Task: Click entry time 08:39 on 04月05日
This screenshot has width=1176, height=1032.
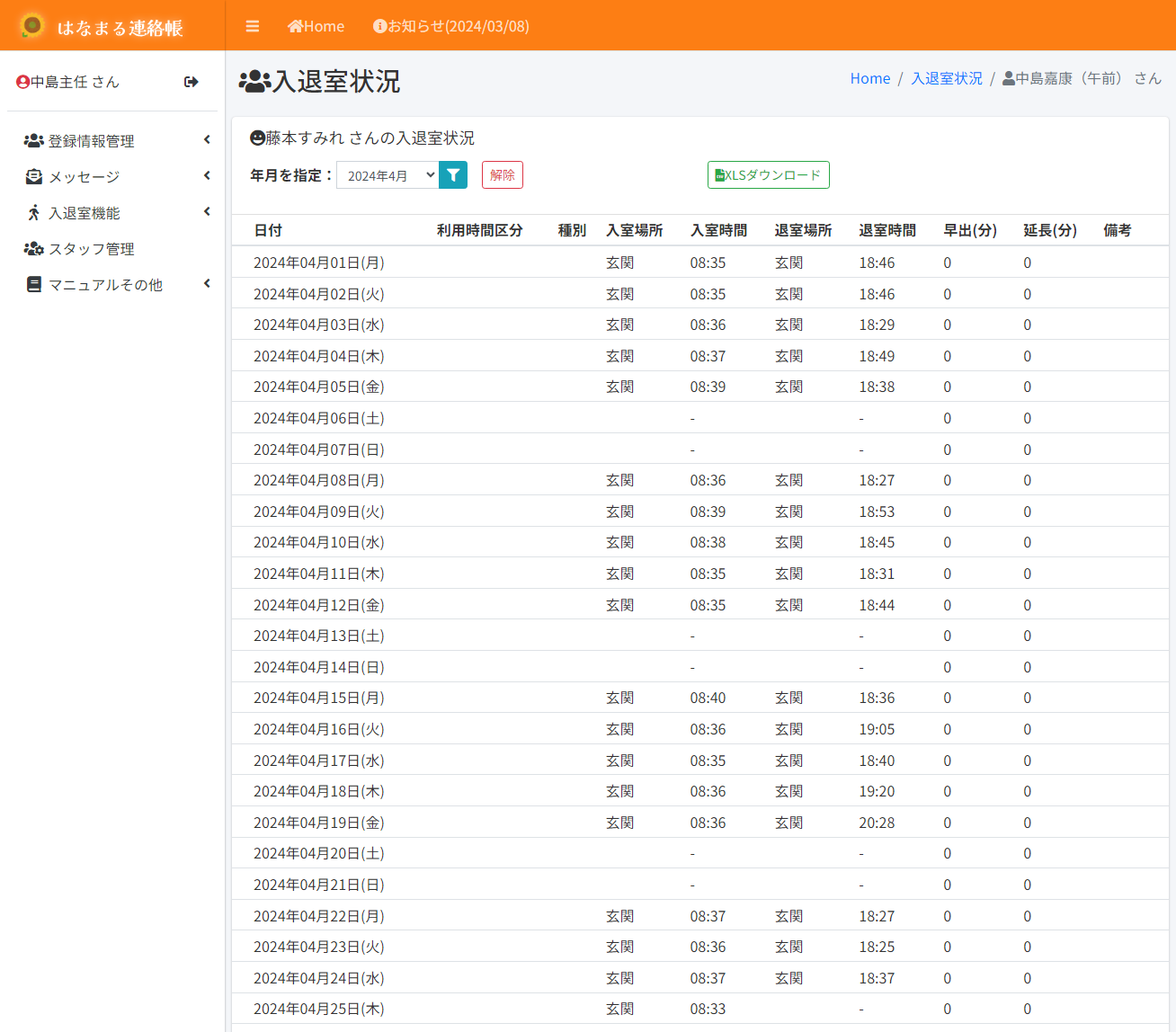Action: tap(708, 387)
